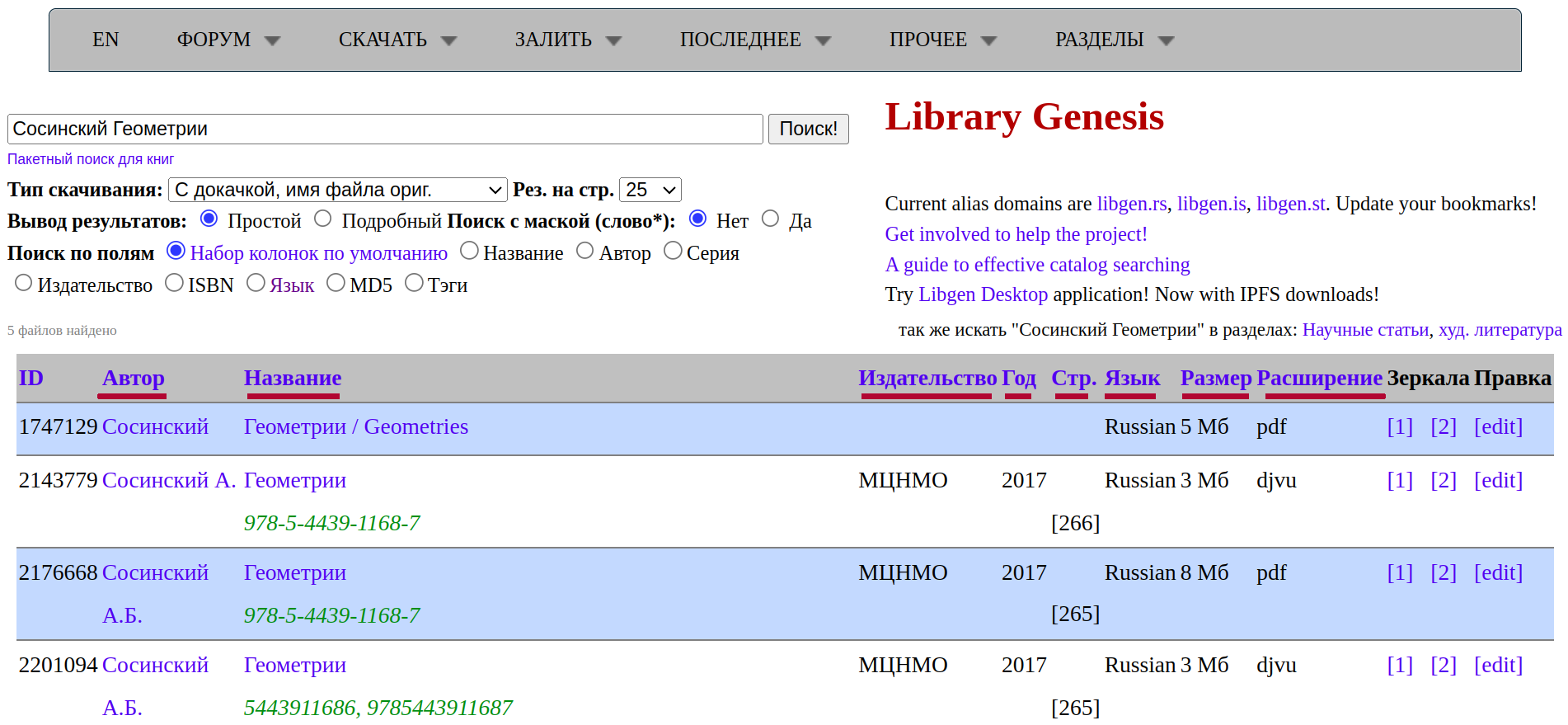This screenshot has width=1568, height=725.
Task: Open Пакетный поиск для книг link
Action: tap(91, 159)
